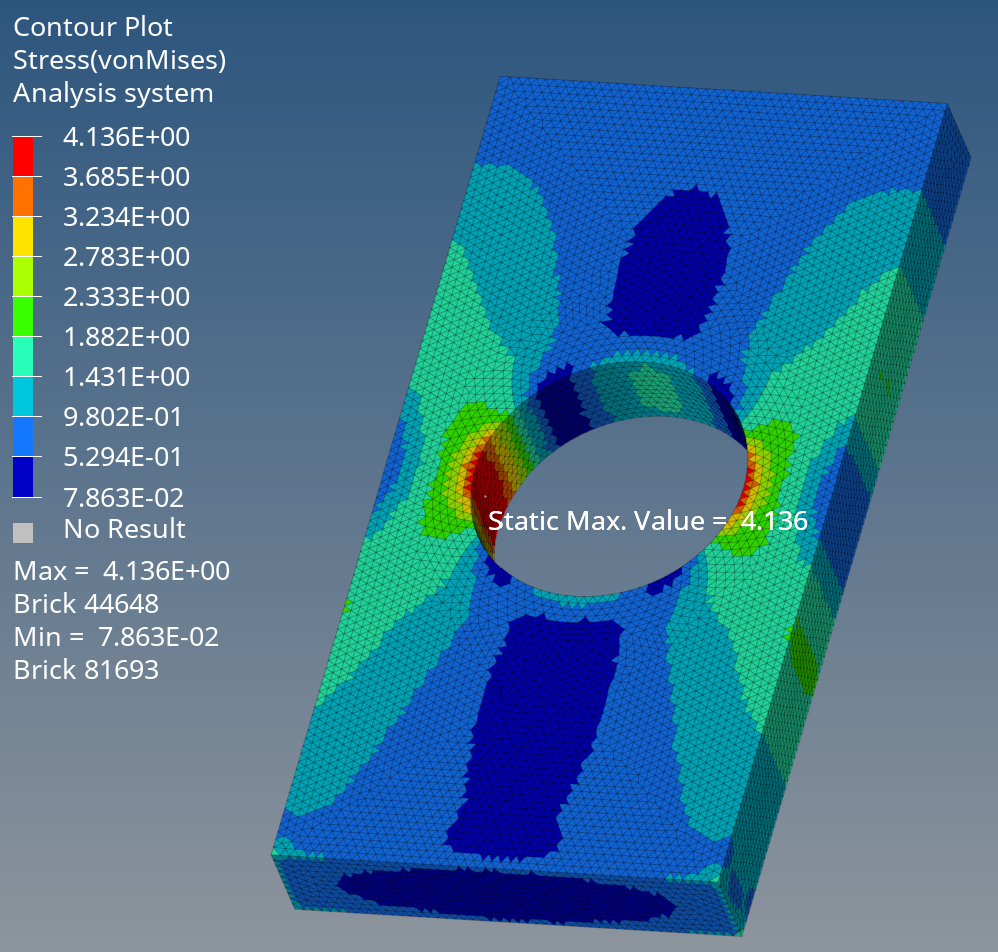Click the yellow legend color band
This screenshot has width=998, height=952.
click(x=23, y=237)
